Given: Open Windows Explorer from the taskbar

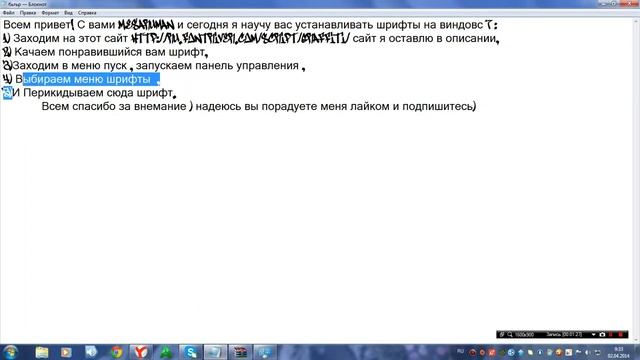Looking at the screenshot, I should [42, 352].
